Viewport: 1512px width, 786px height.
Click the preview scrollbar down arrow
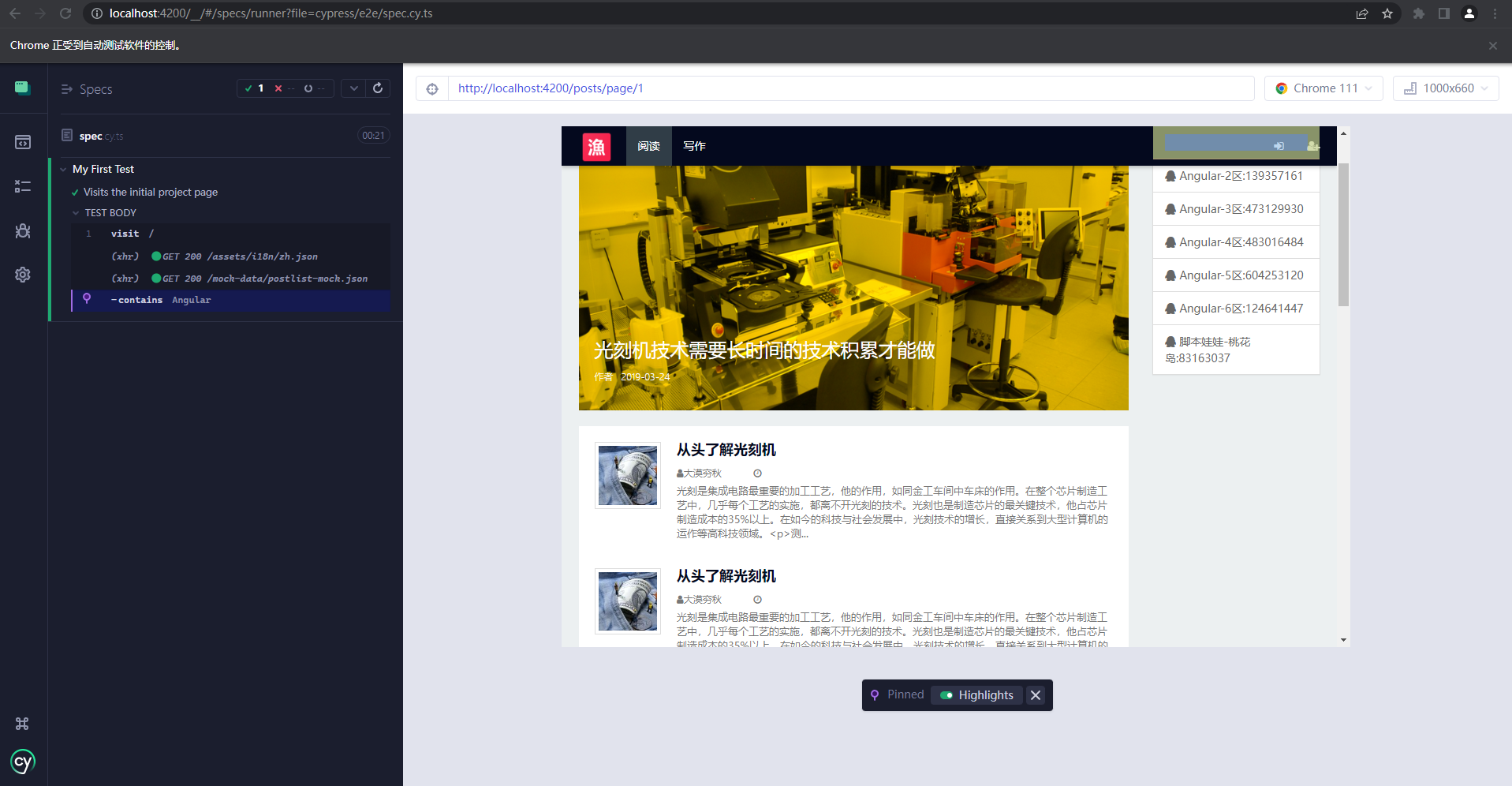pyautogui.click(x=1343, y=640)
